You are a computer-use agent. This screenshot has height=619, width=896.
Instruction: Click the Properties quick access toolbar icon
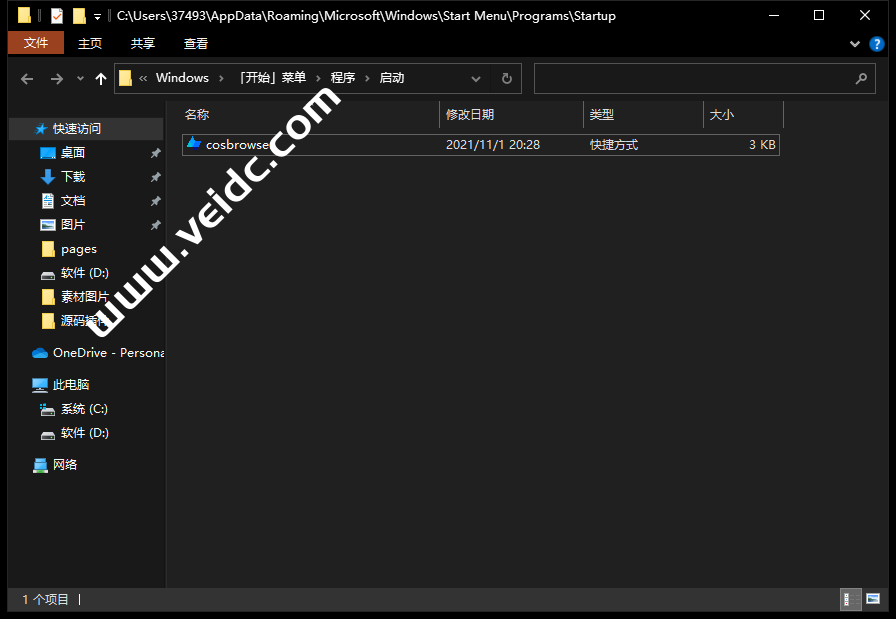[x=57, y=15]
